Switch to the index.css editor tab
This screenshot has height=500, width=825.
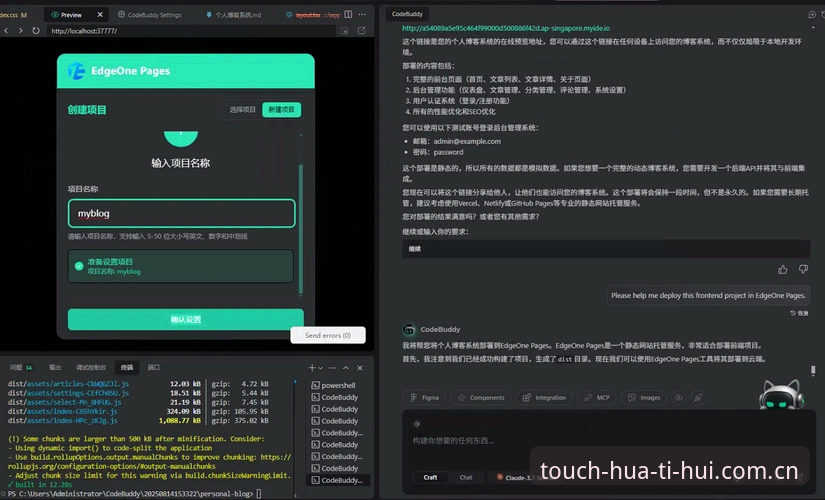click(x=13, y=15)
